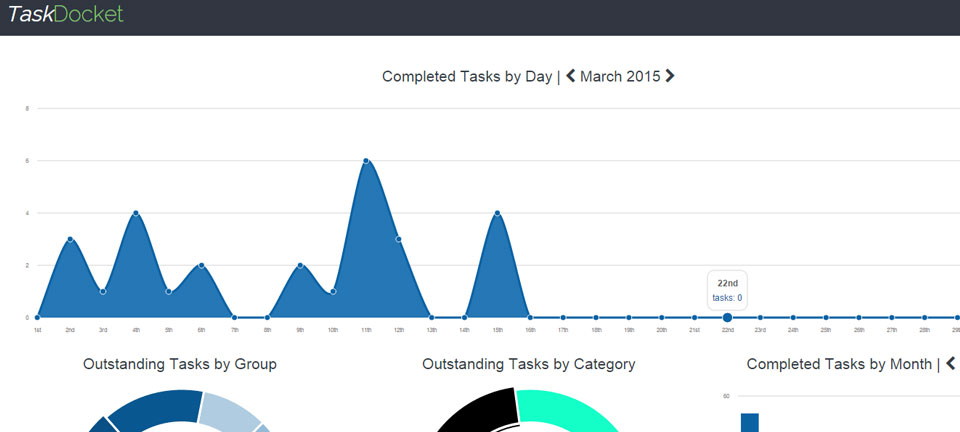Click the TaskDocket logo
The image size is (960, 432).
tap(66, 14)
